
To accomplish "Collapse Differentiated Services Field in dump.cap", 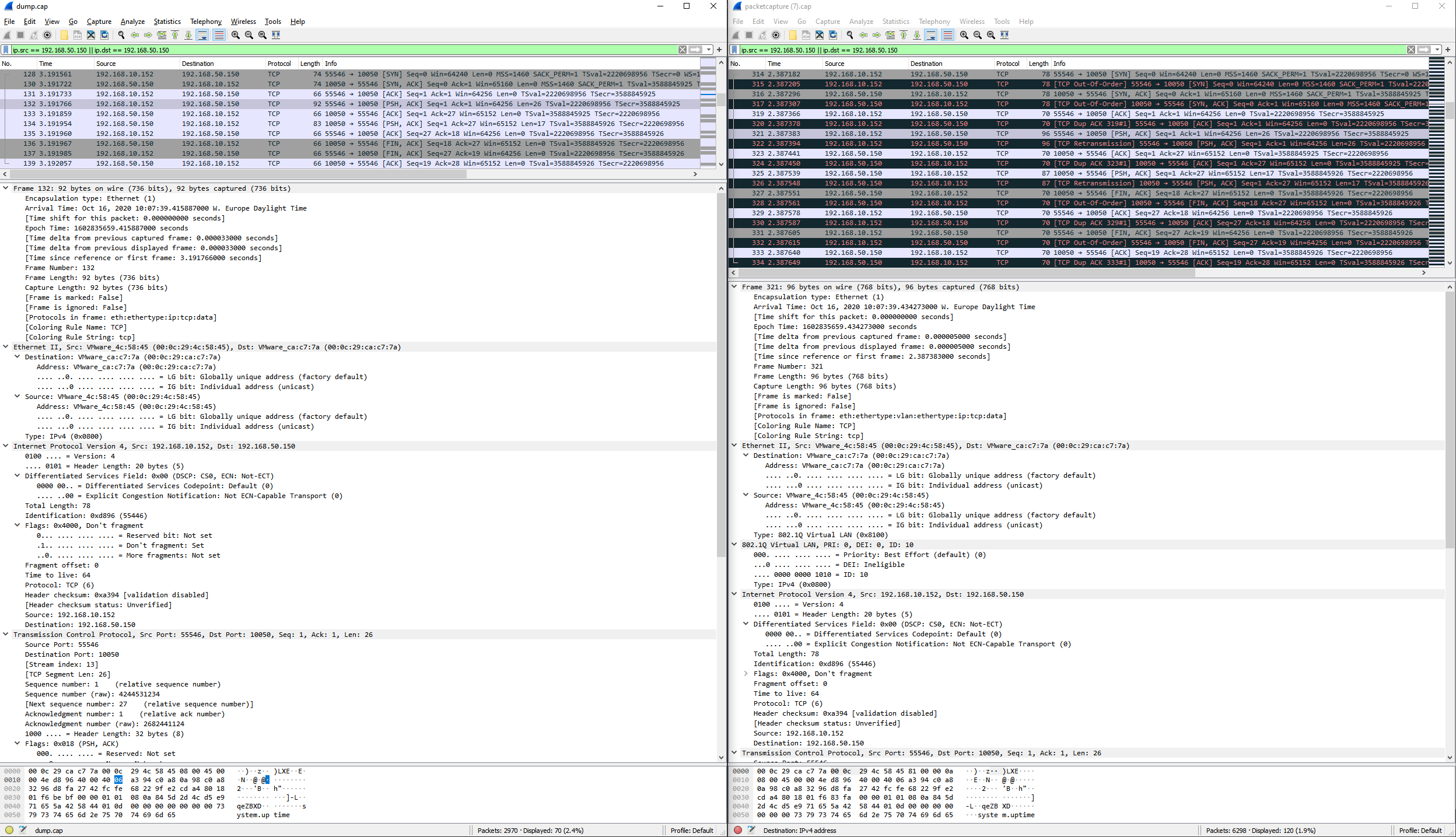I will click(17, 476).
